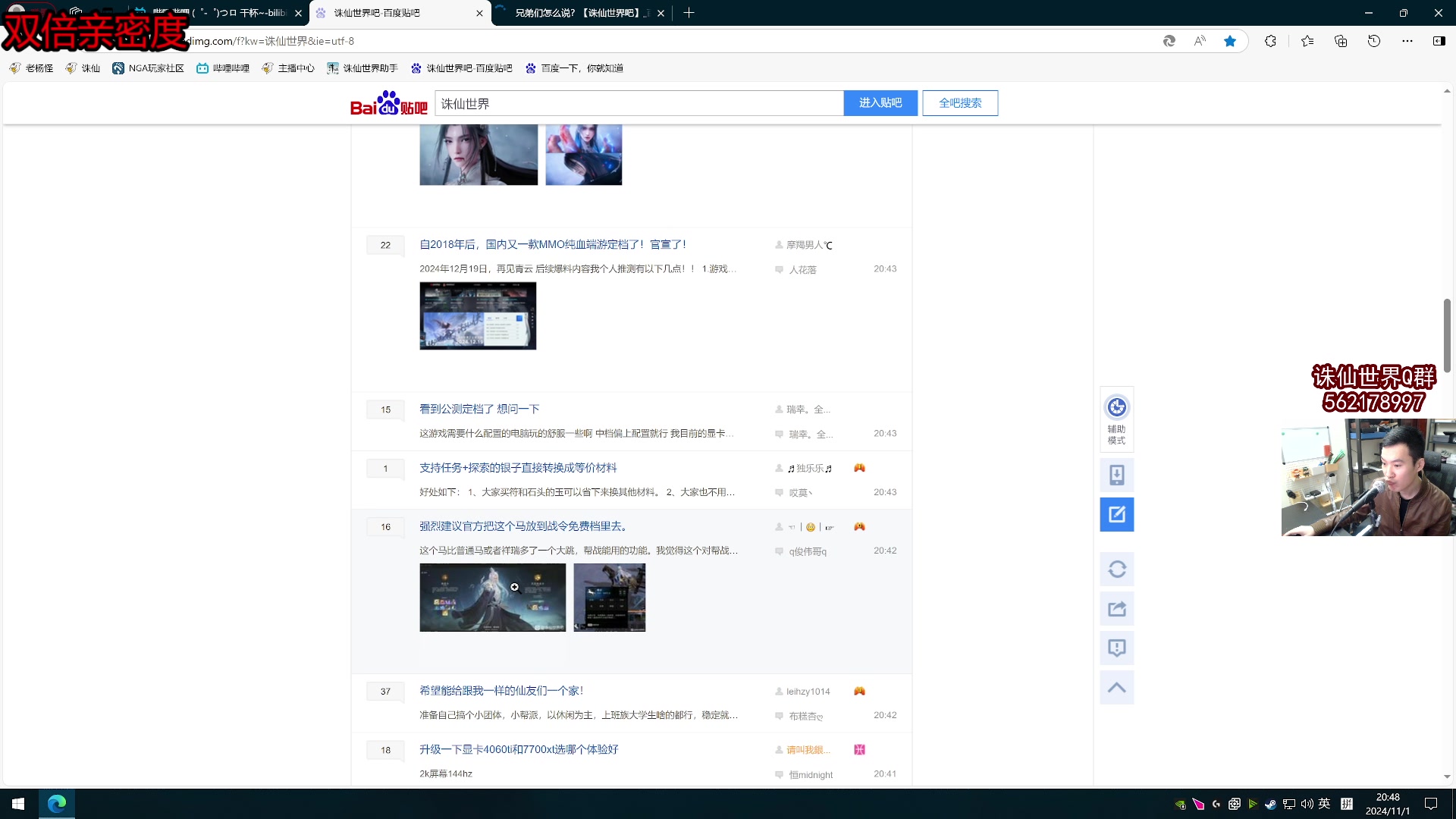This screenshot has width=1456, height=819.
Task: Click the blue compose post icon
Action: 1116,514
